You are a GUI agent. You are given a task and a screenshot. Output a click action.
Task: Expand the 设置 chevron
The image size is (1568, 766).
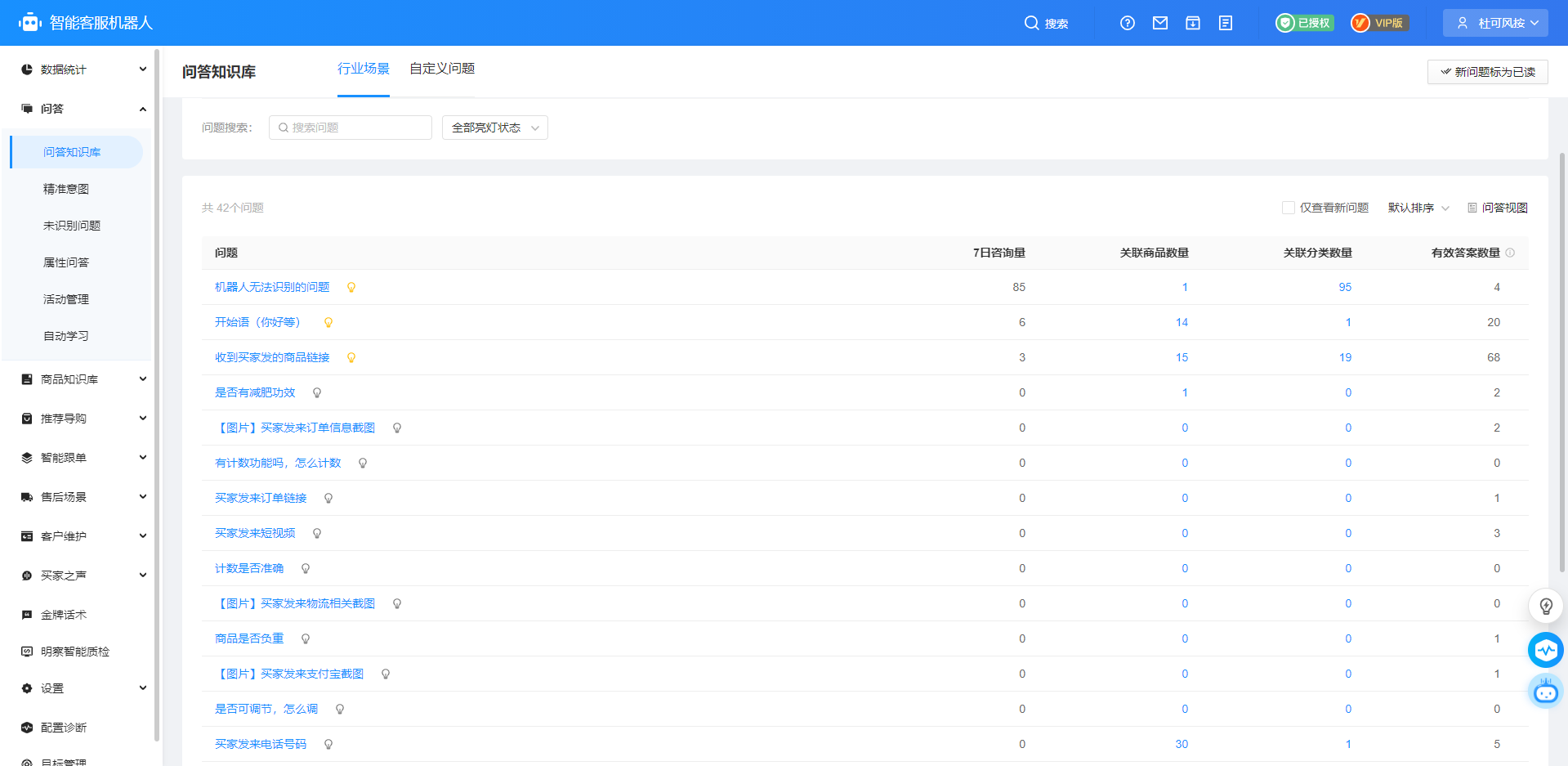pos(143,688)
